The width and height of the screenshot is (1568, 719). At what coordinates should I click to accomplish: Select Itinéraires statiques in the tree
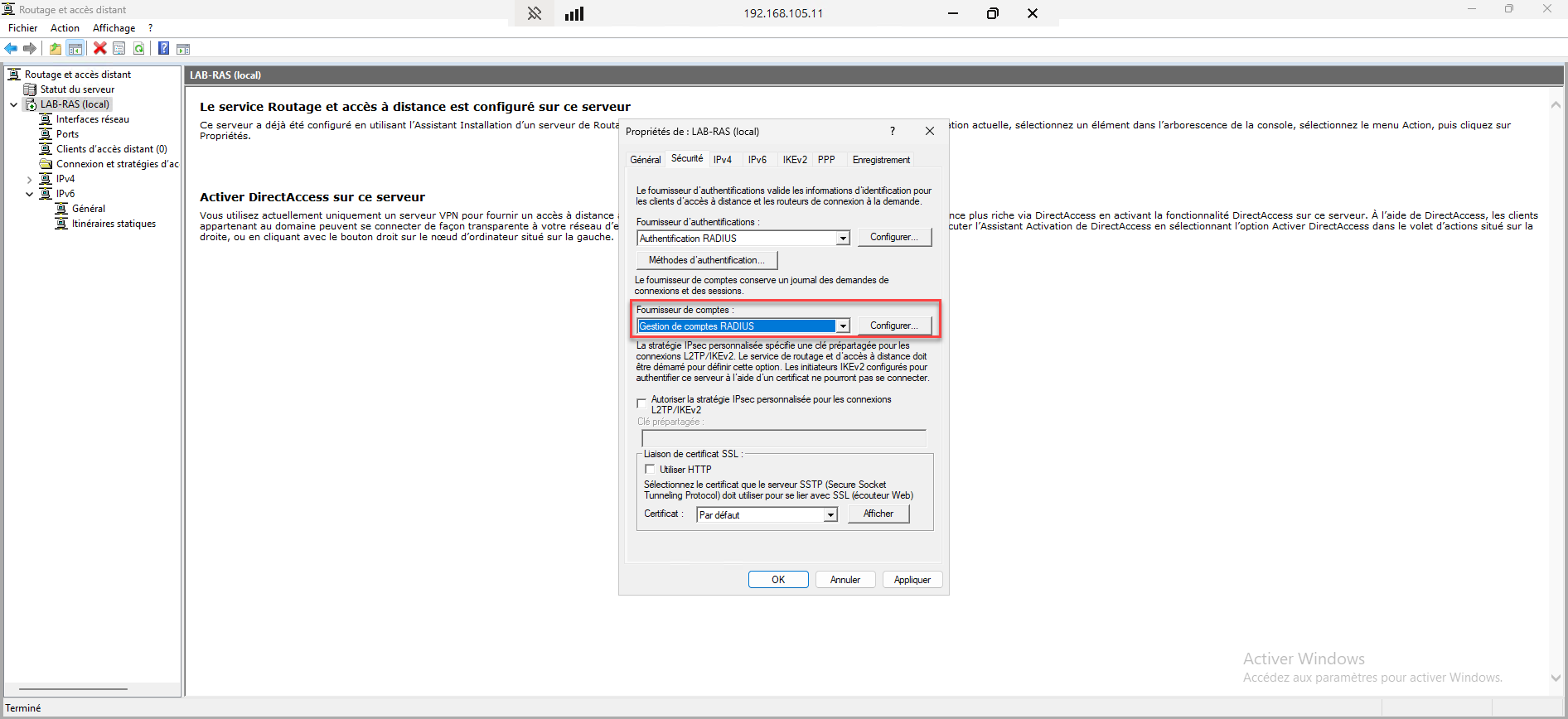114,224
